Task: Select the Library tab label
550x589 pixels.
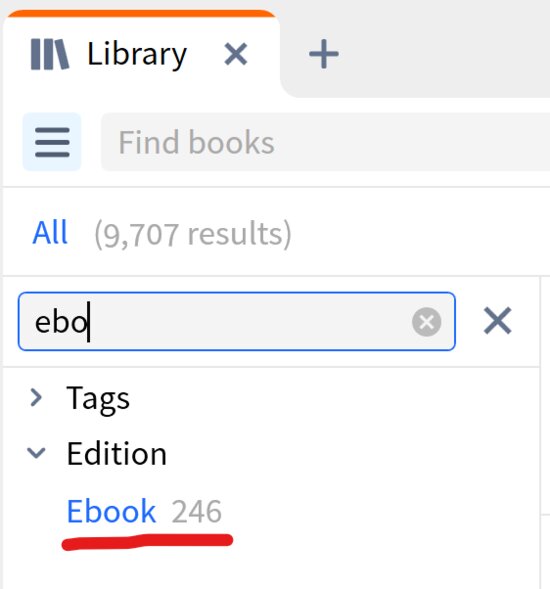Action: [137, 55]
